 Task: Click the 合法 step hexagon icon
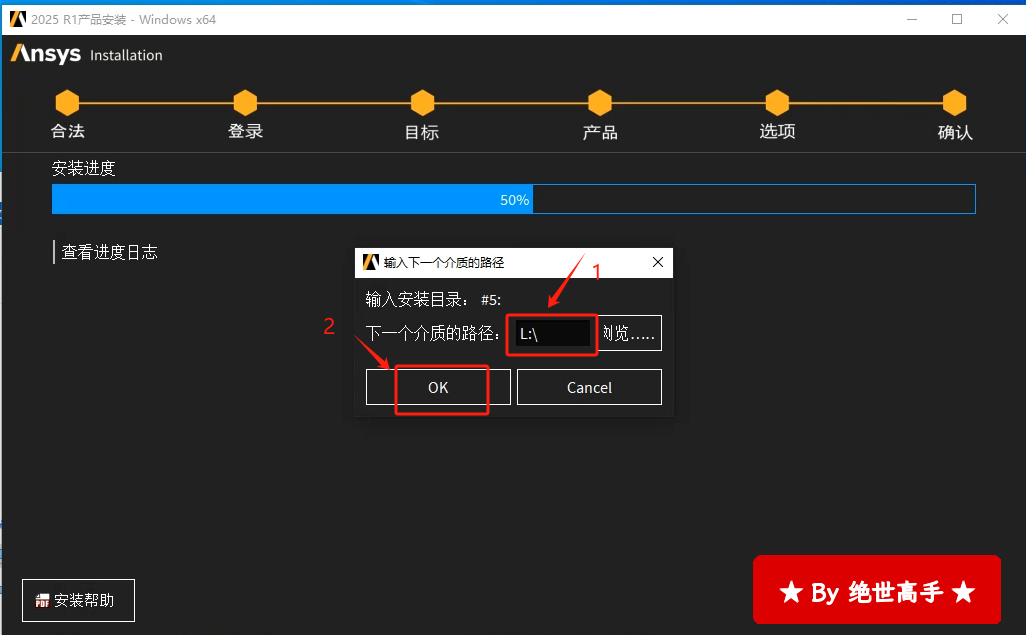point(67,102)
